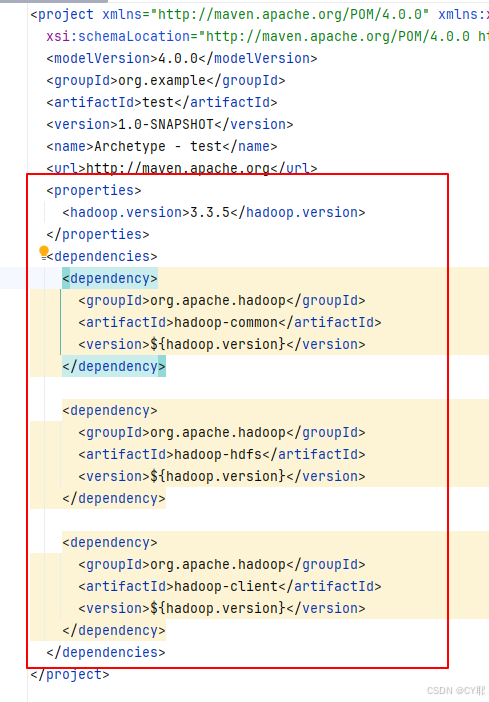This screenshot has height=702, width=489.
Task: Click the org.example groupId value
Action: tap(162, 81)
